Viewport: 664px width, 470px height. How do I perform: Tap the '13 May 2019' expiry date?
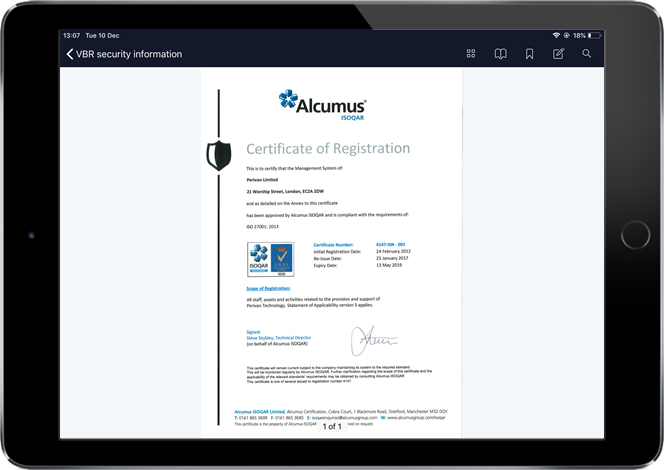(x=389, y=265)
